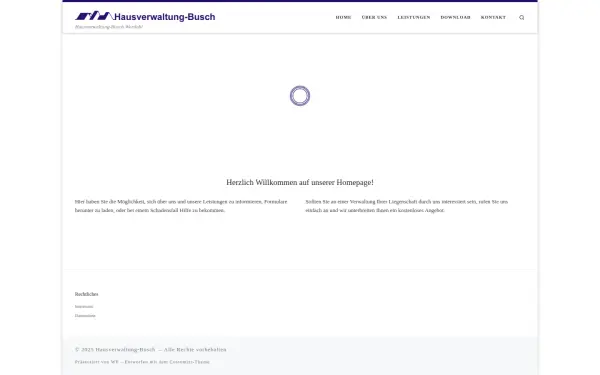Go to the HOME menu item
The image size is (600, 375).
[343, 17]
